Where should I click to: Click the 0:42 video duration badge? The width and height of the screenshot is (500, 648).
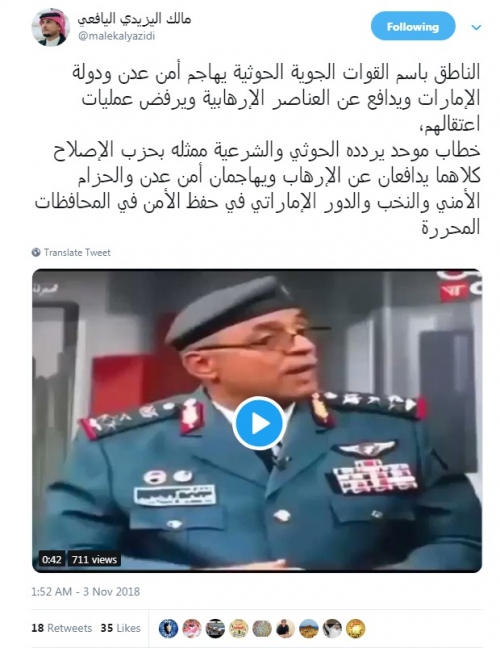click(52, 560)
